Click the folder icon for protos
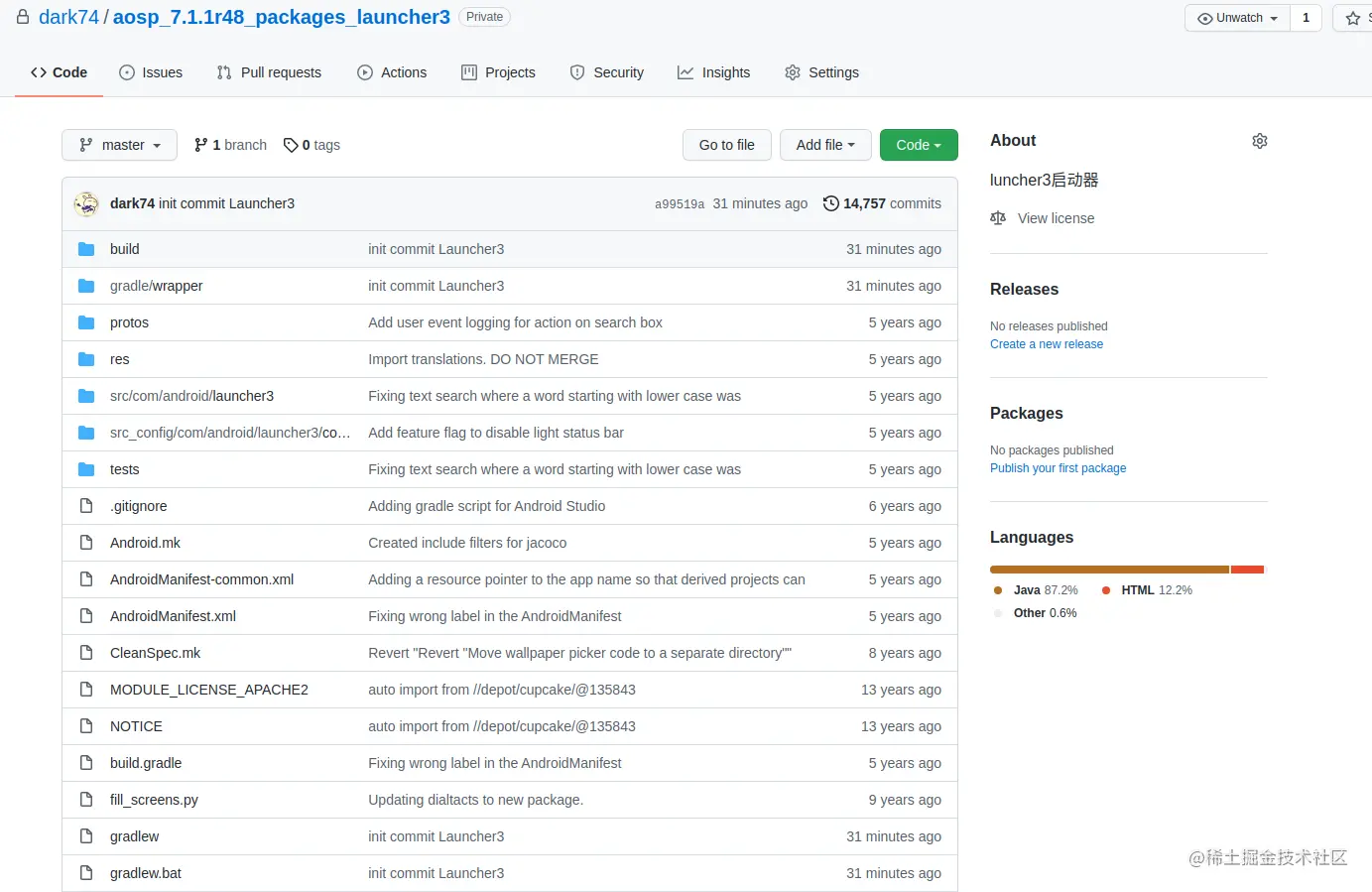Image resolution: width=1372 pixels, height=892 pixels. tap(86, 322)
